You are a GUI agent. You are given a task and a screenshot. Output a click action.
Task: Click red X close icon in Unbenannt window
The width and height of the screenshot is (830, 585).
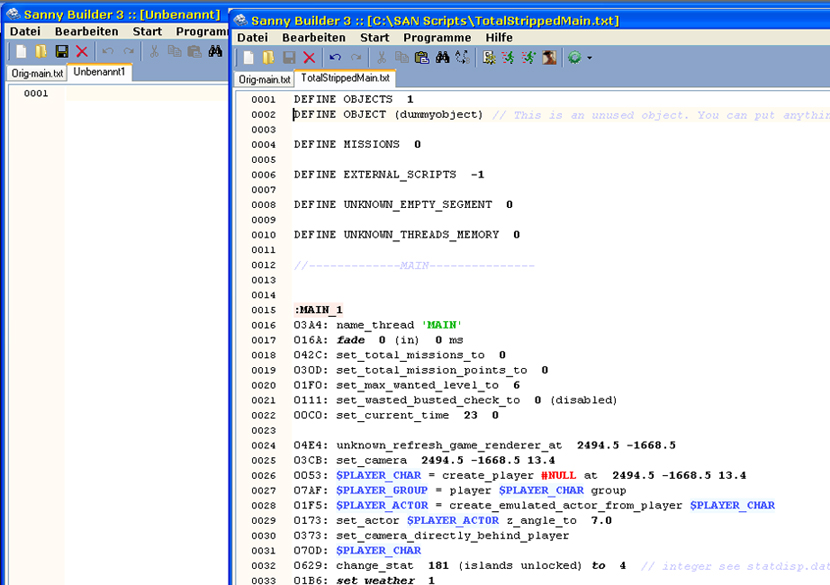[82, 51]
